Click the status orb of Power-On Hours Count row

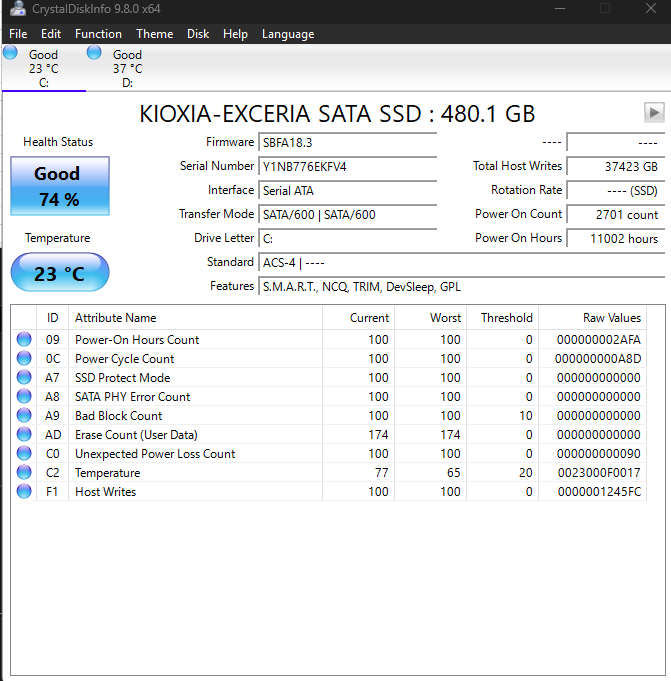[24, 339]
